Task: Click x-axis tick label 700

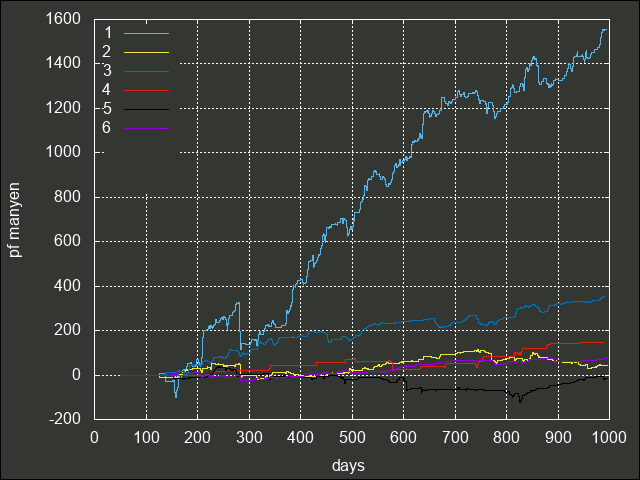Action: point(456,438)
